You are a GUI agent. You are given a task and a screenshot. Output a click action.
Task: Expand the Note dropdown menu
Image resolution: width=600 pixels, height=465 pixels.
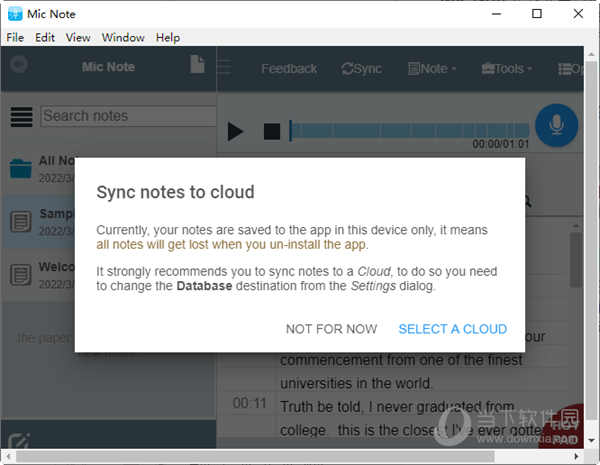click(x=432, y=69)
